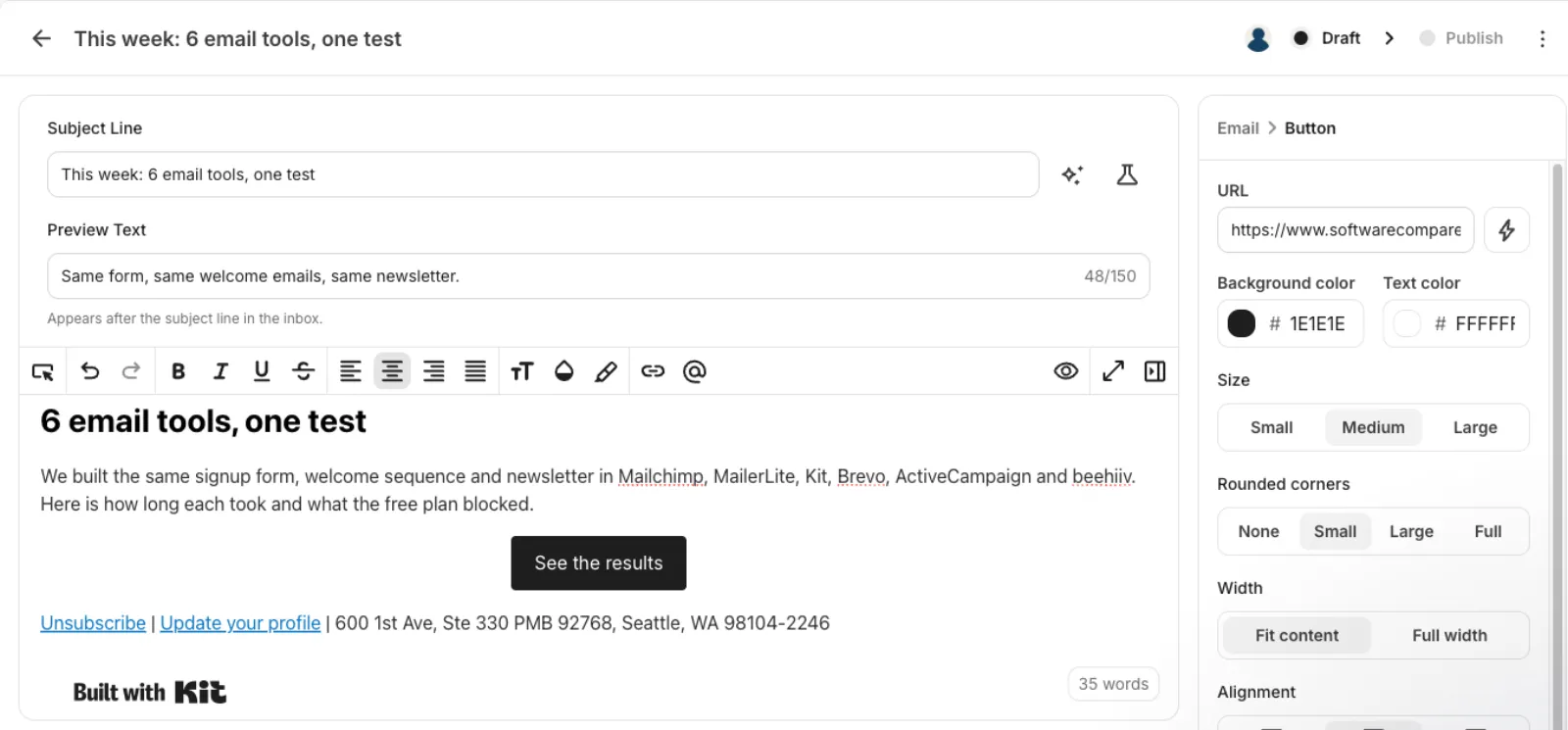Open the AI subject line suggestions sparkle icon
The height and width of the screenshot is (730, 1568).
pyautogui.click(x=1072, y=174)
